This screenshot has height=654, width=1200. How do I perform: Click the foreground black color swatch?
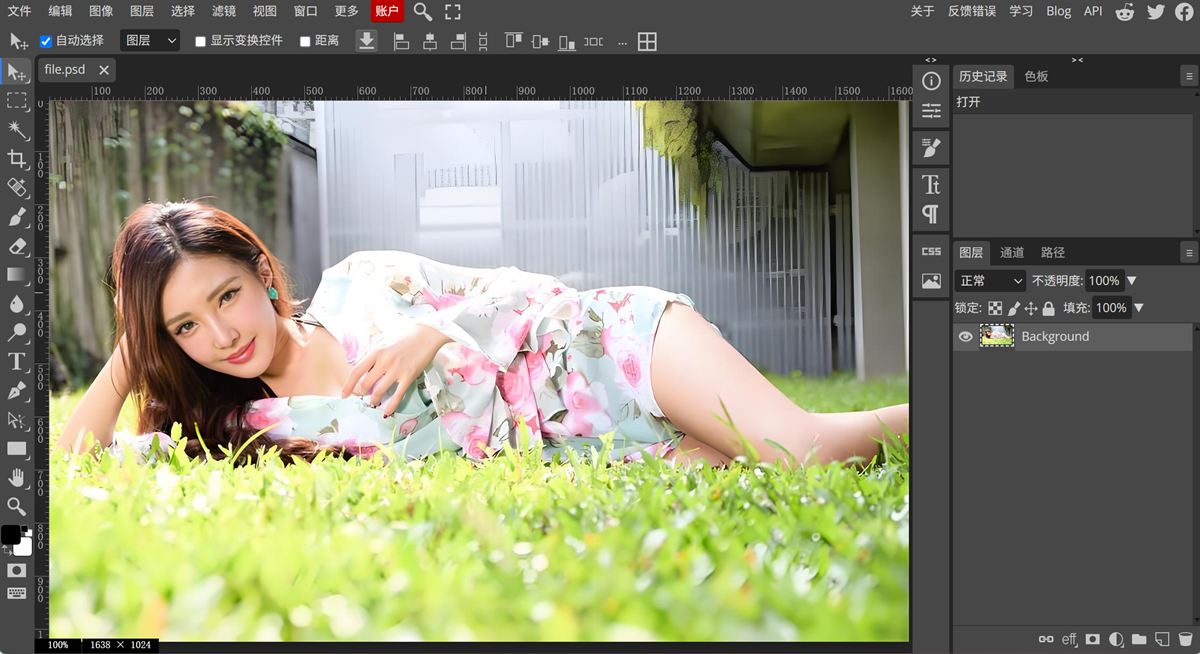[11, 535]
